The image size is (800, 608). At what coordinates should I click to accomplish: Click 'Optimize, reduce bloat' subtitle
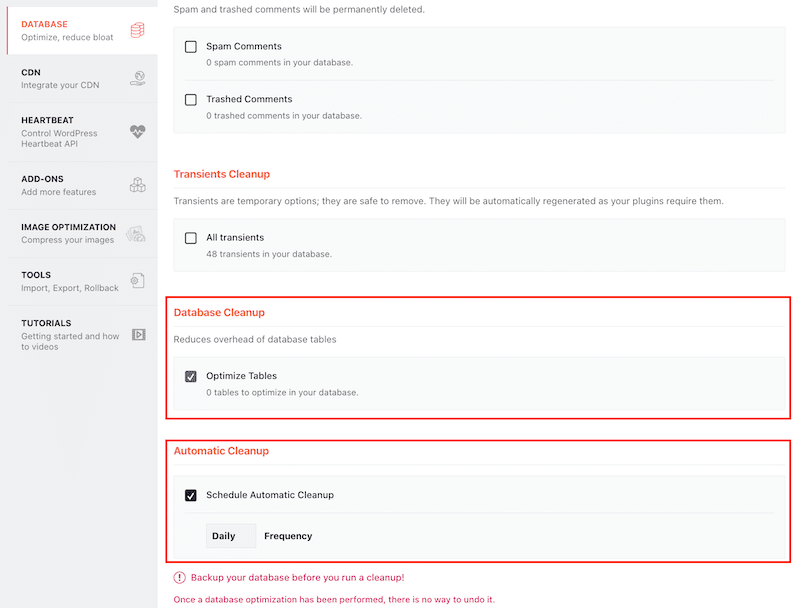click(67, 37)
